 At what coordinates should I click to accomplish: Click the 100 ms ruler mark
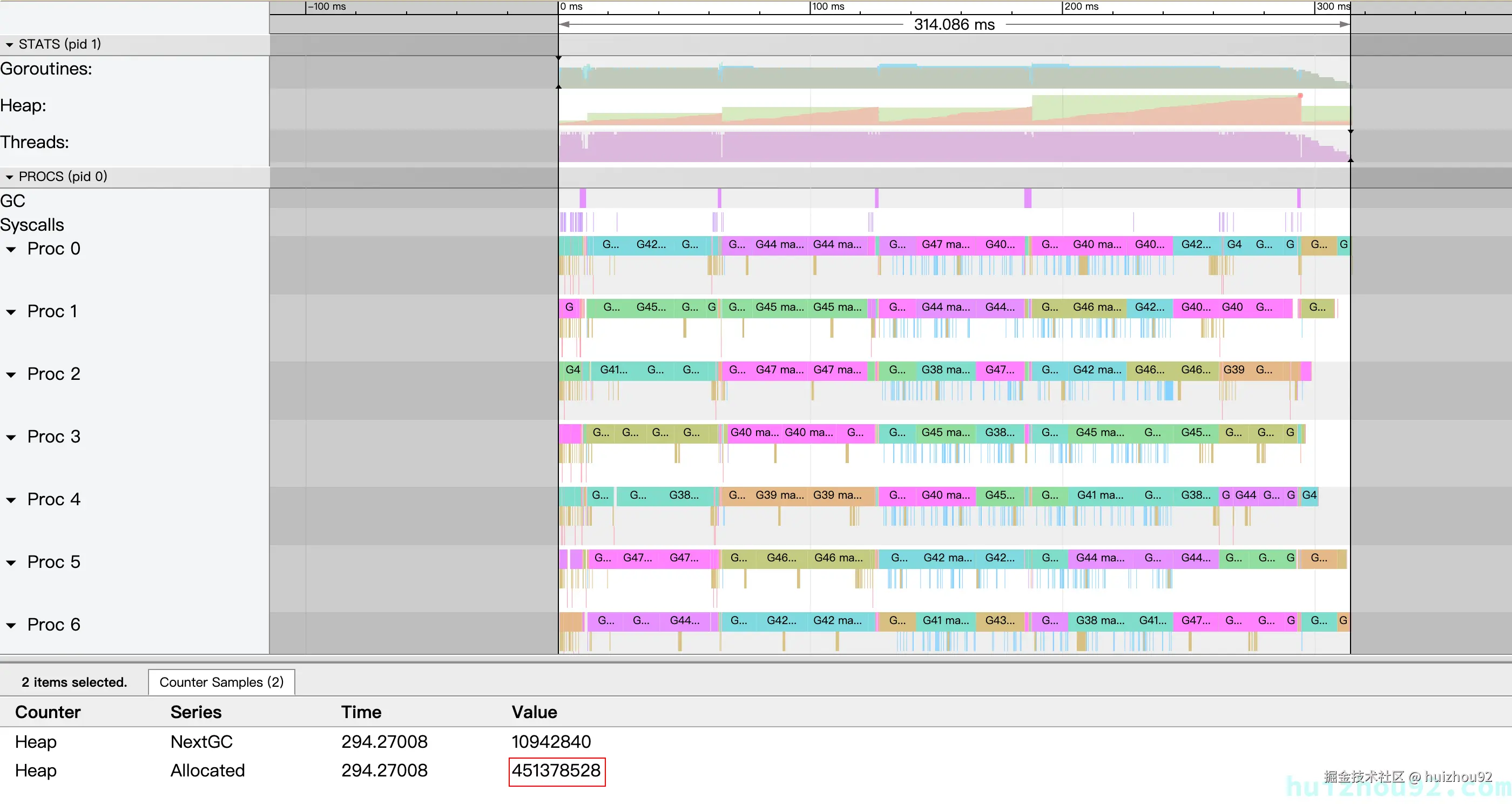coord(828,7)
